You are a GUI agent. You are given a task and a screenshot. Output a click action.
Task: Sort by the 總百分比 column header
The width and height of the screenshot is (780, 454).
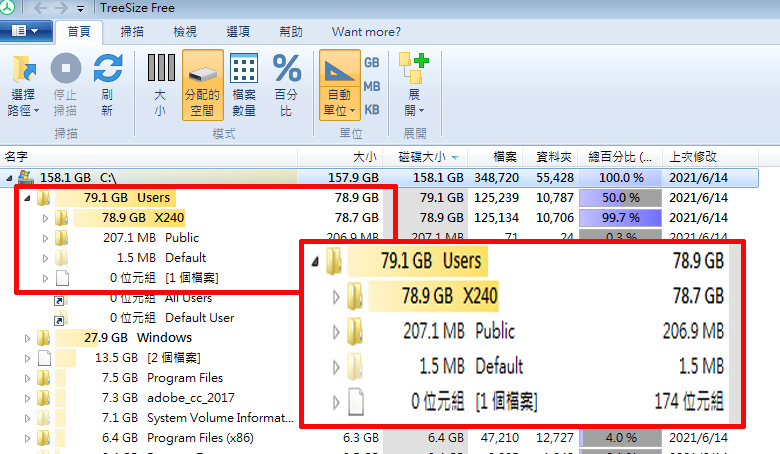[620, 157]
